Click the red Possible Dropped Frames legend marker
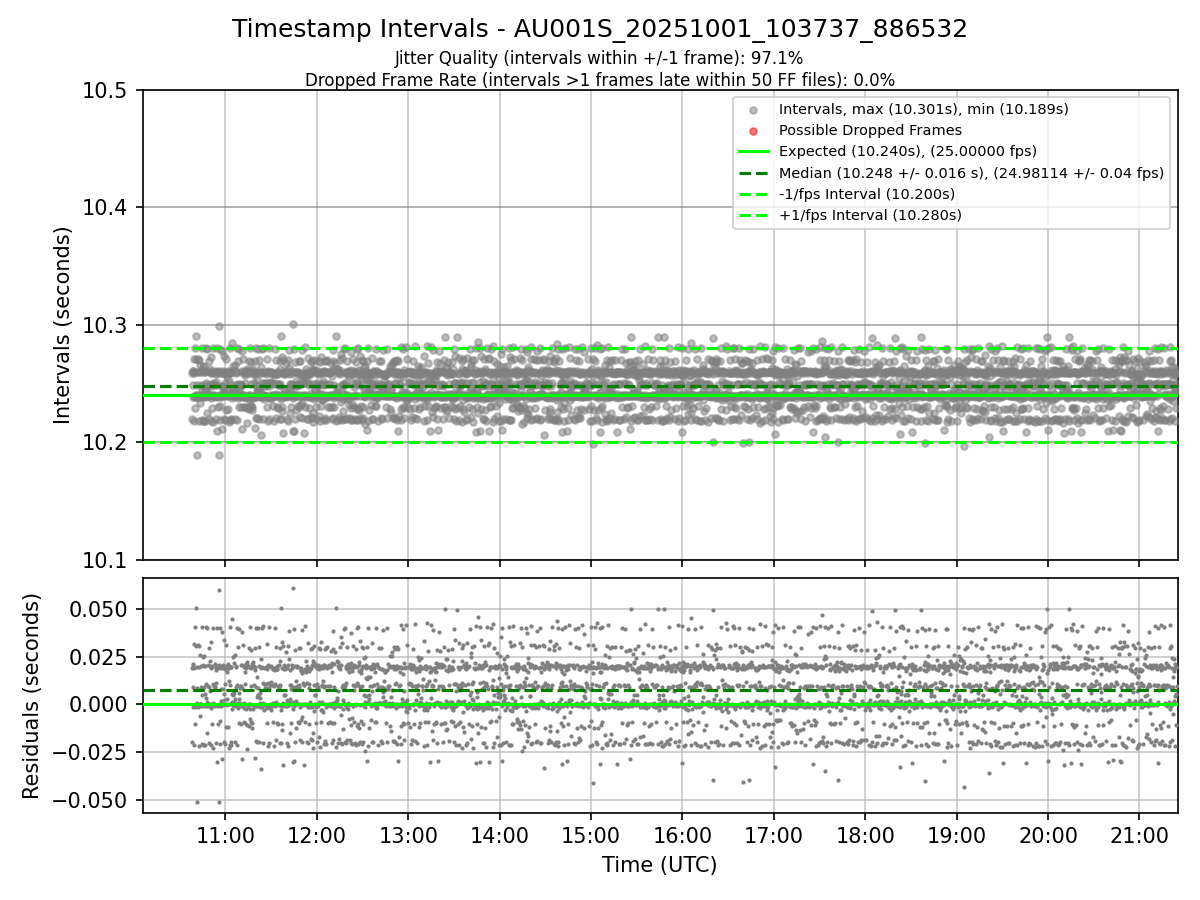The image size is (1200, 900). tap(754, 130)
